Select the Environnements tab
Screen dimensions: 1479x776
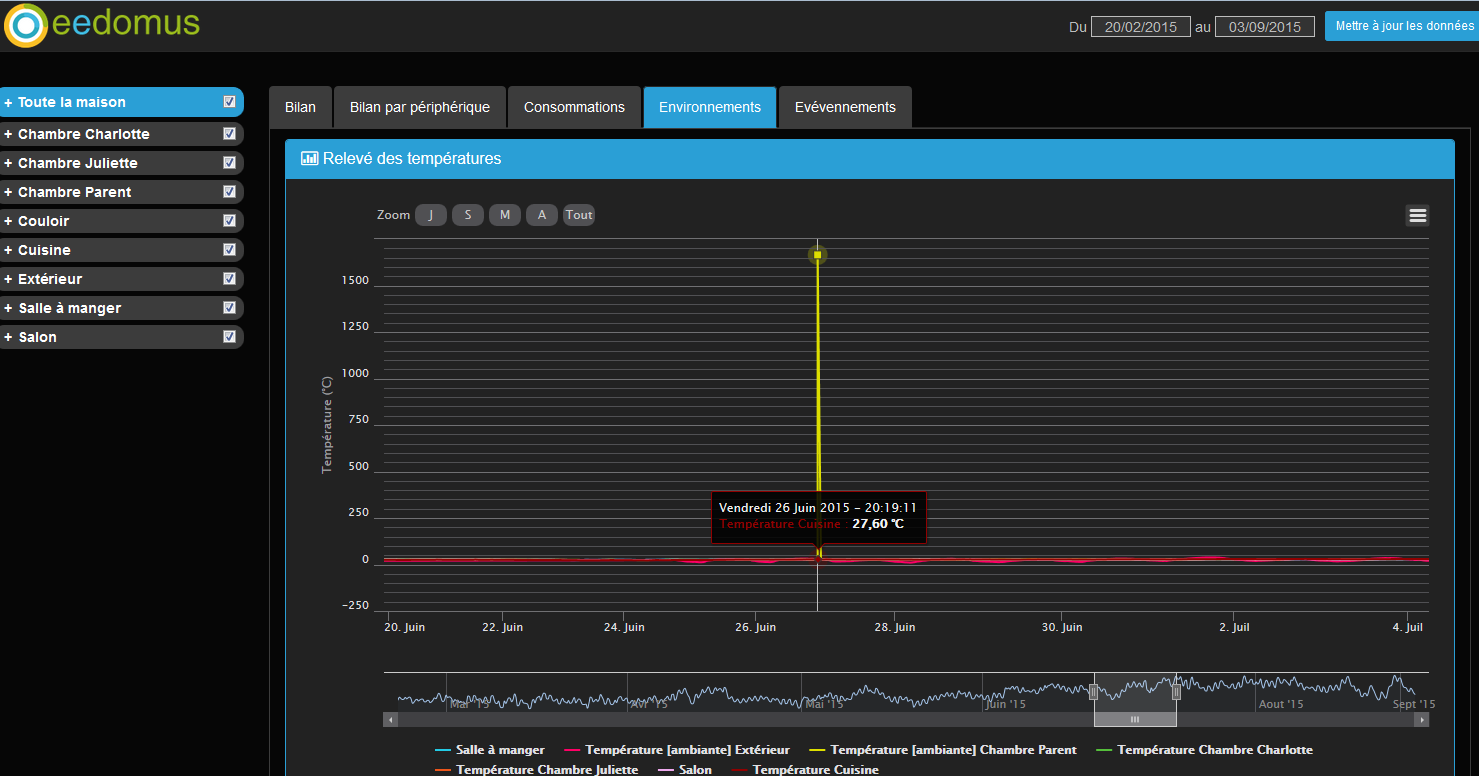[710, 107]
